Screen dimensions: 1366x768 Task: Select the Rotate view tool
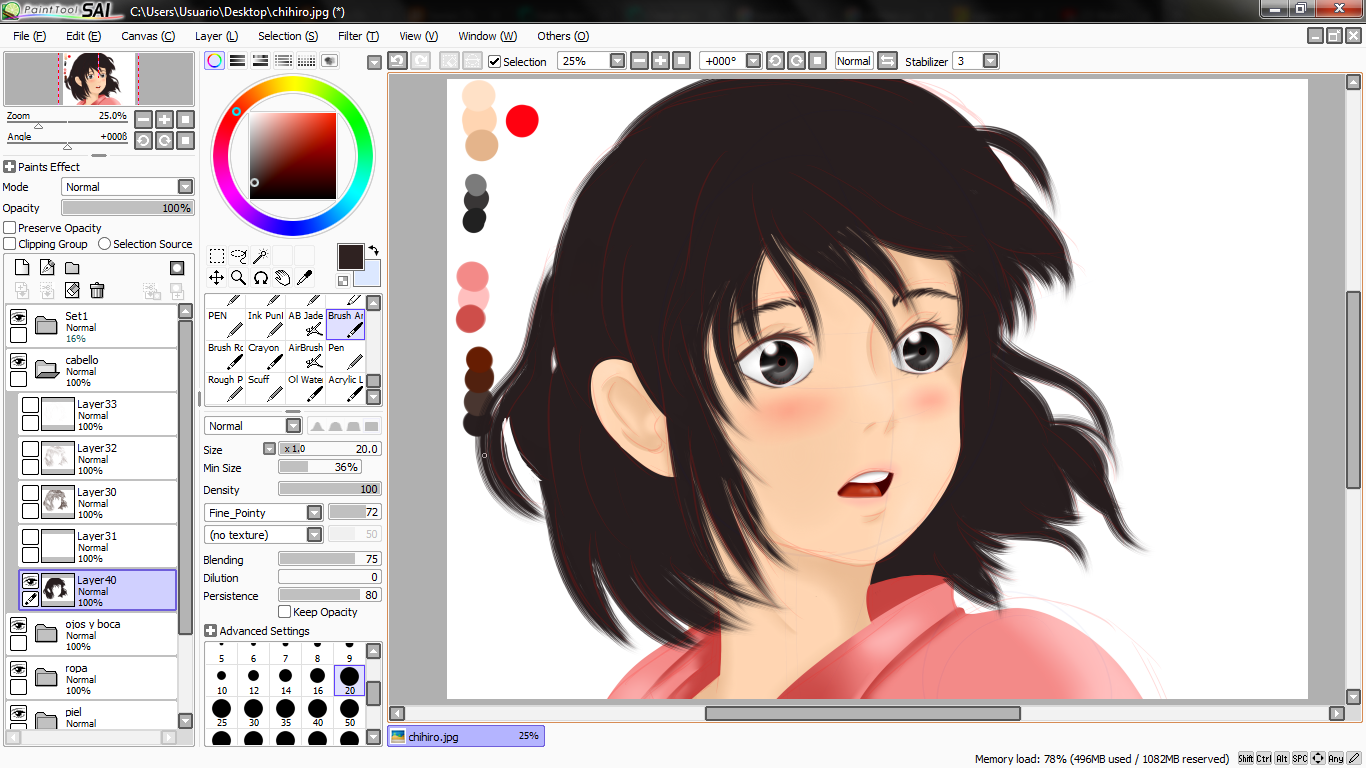coord(260,277)
